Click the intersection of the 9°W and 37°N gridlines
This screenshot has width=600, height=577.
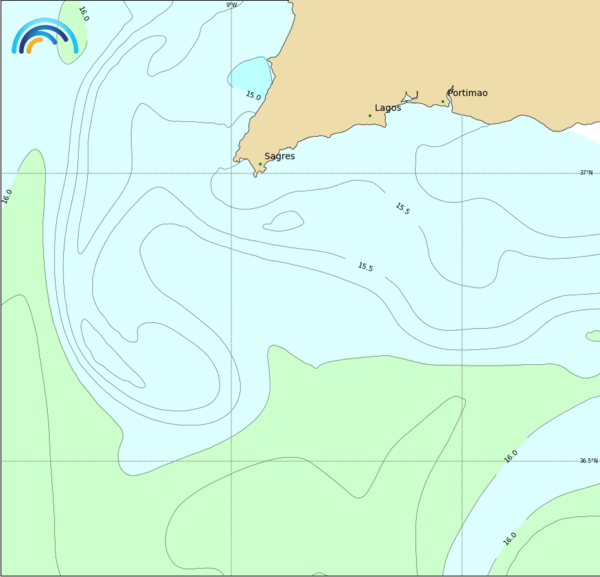click(x=232, y=173)
